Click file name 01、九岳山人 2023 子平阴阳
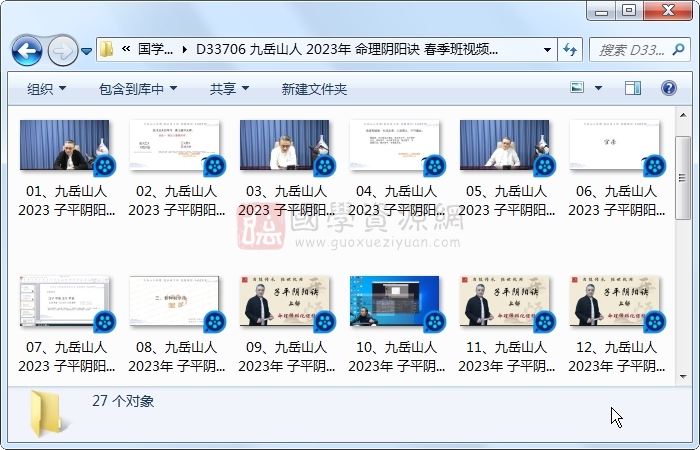Viewport: 700px width, 450px height. [x=67, y=200]
